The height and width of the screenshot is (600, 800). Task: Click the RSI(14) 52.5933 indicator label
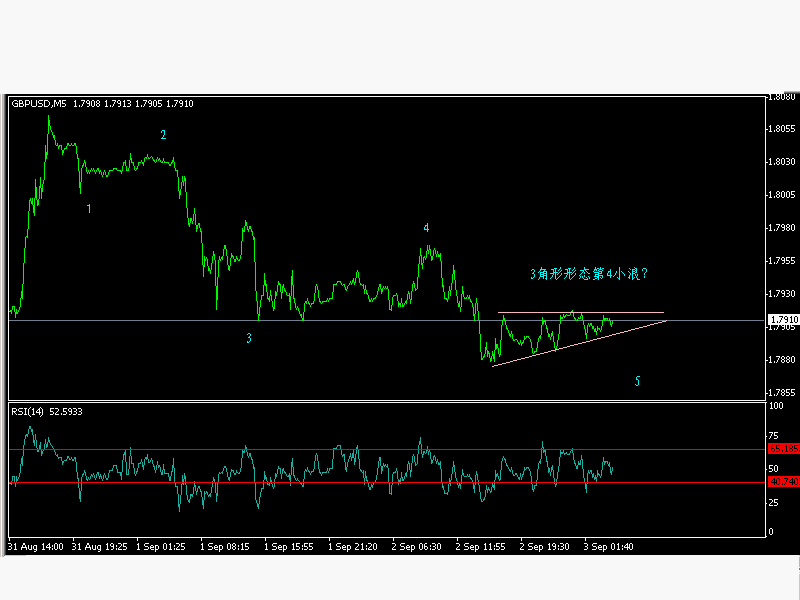[x=46, y=412]
